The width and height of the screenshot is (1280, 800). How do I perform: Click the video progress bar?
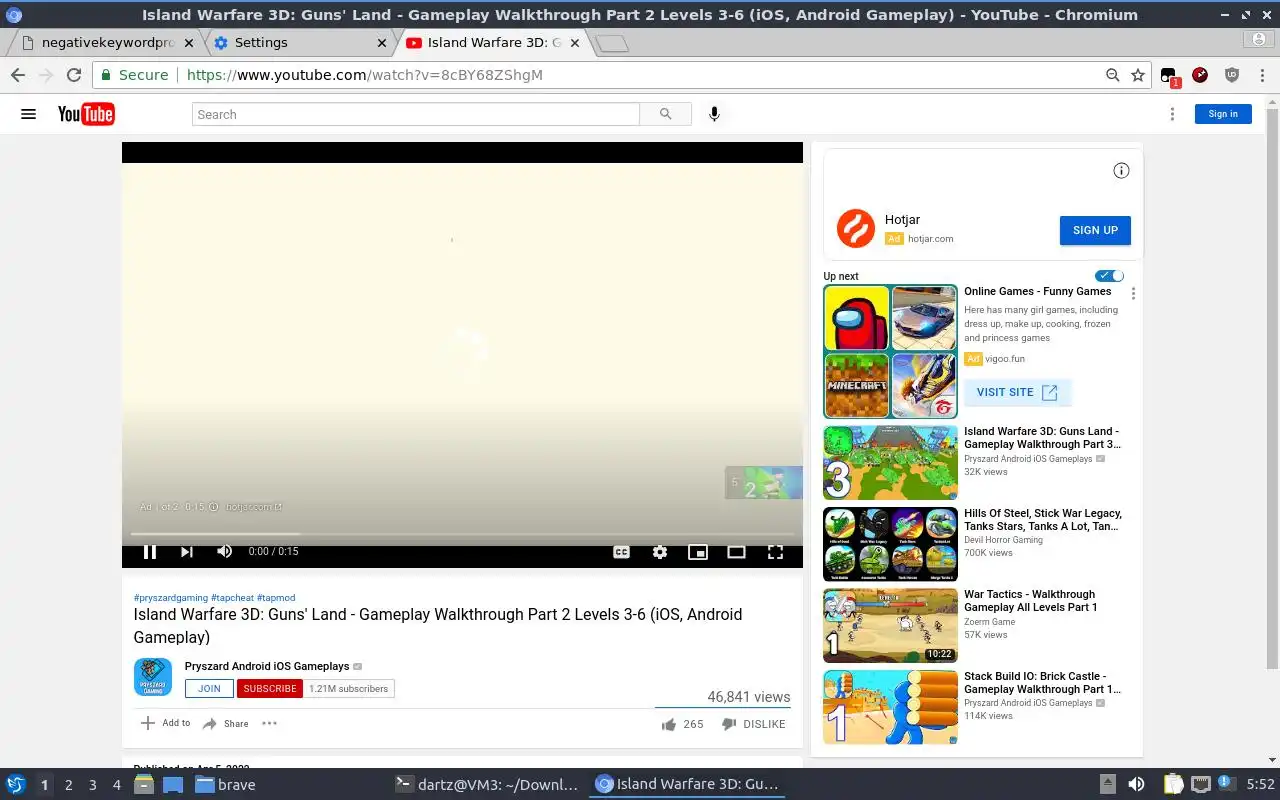(x=462, y=534)
